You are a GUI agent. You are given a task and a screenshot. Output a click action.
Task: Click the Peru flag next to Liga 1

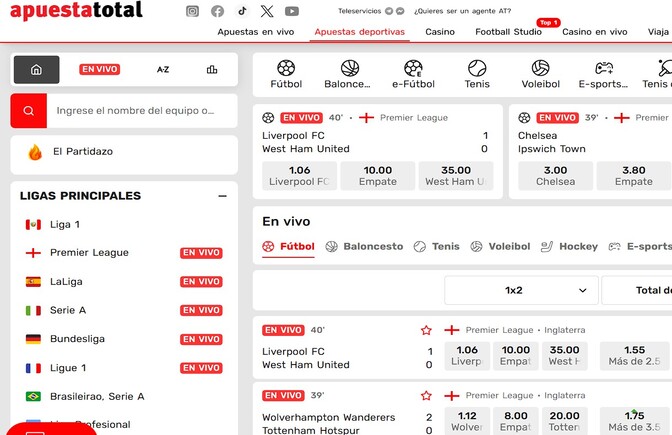(x=33, y=225)
